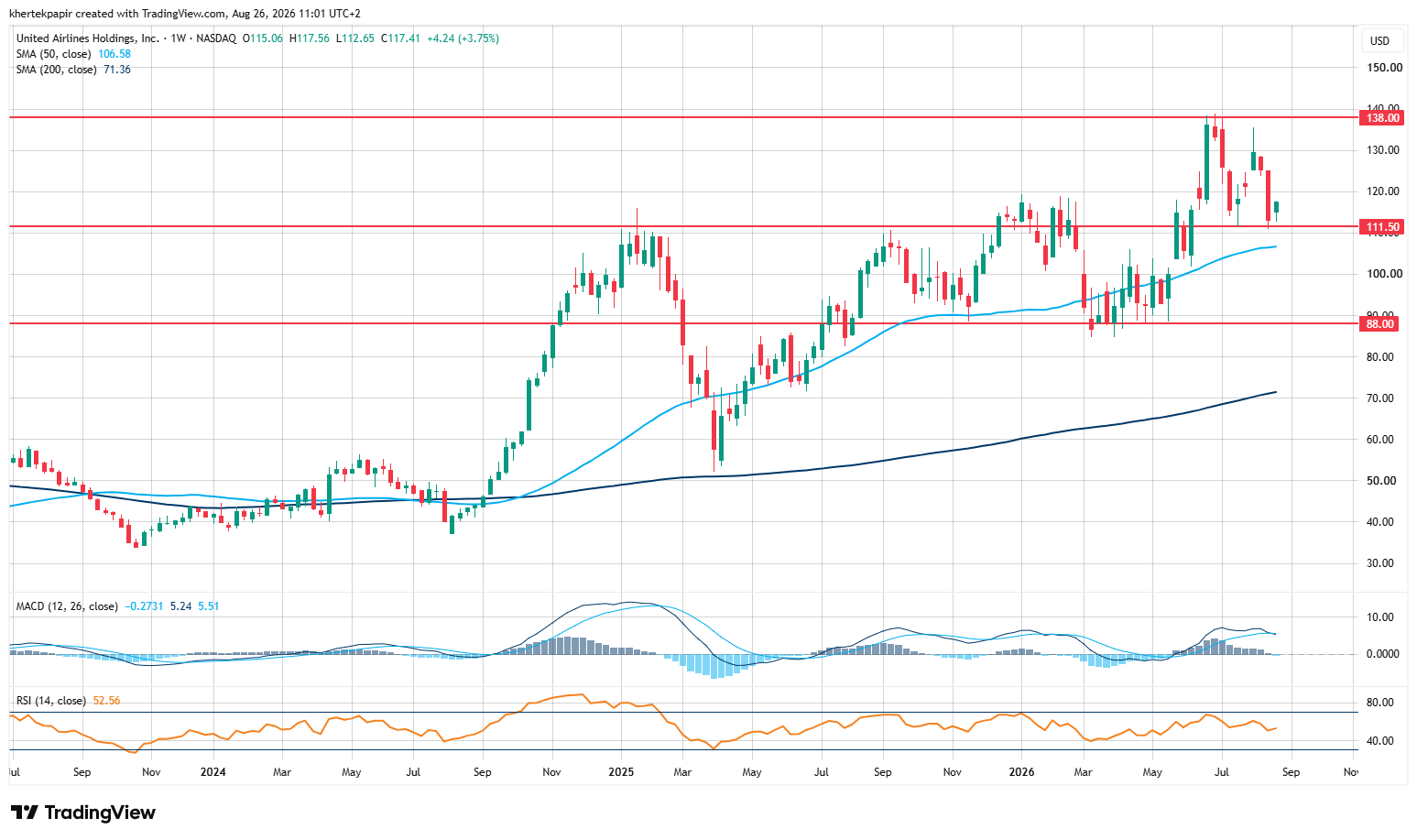
Task: Click the red "138.00" price label
Action: [x=1382, y=117]
